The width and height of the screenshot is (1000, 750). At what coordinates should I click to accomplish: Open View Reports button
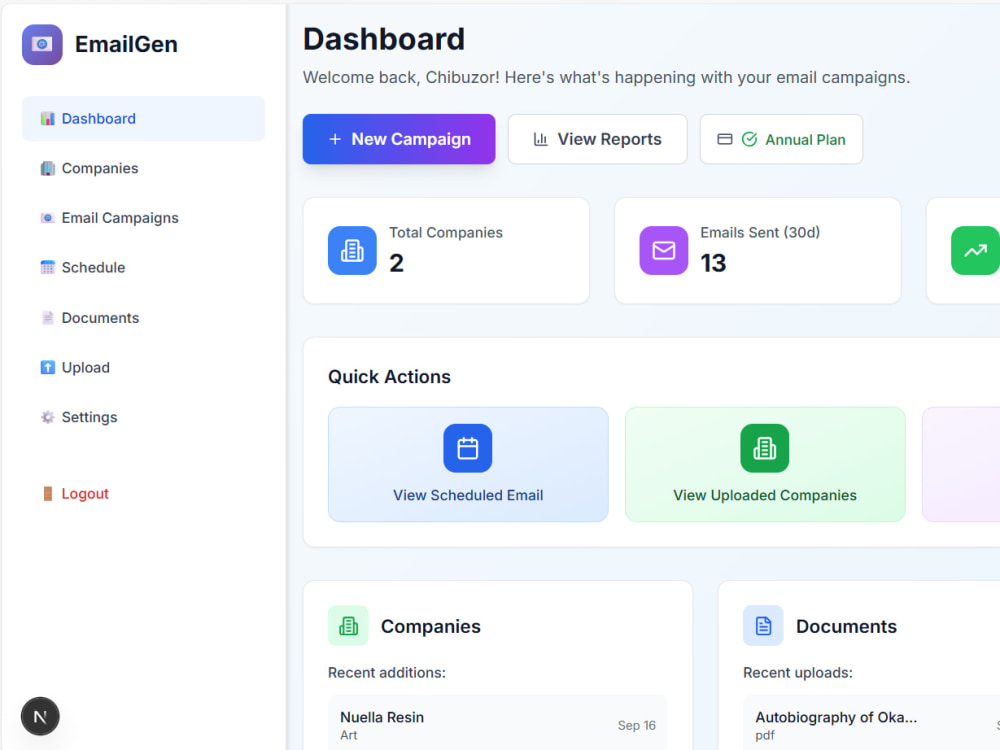pyautogui.click(x=598, y=139)
